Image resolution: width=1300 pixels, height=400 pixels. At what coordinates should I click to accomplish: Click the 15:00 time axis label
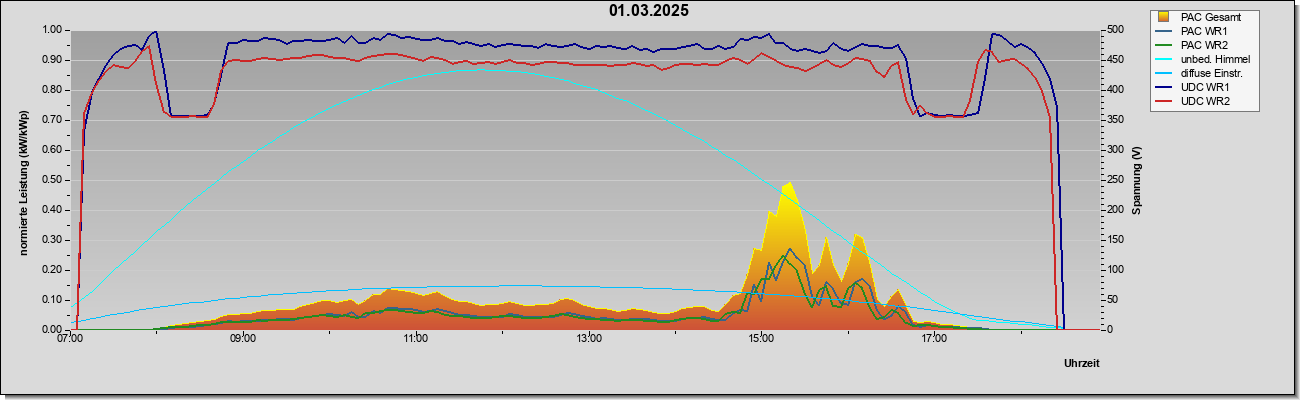point(761,339)
